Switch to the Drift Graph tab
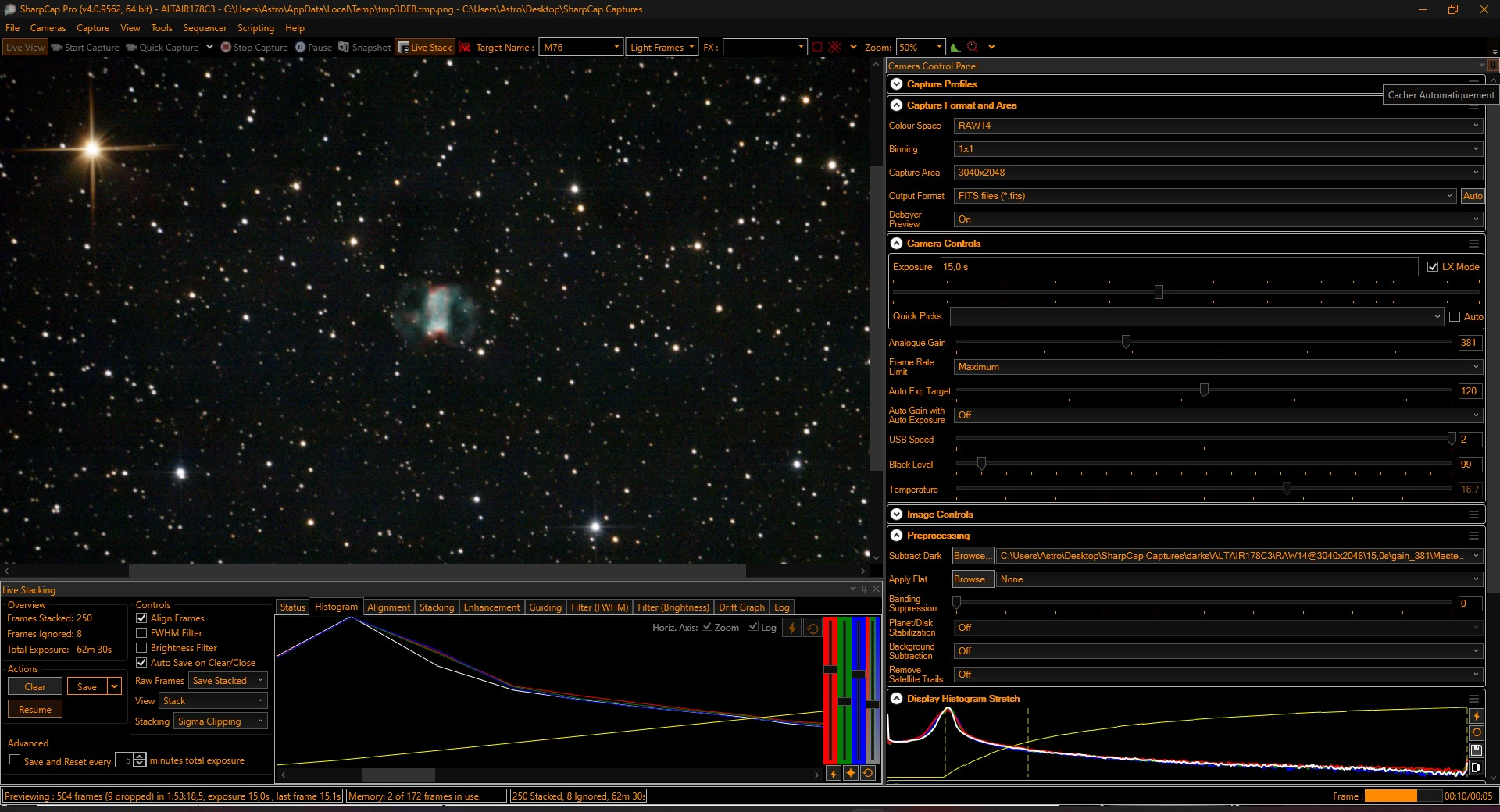 tap(741, 607)
